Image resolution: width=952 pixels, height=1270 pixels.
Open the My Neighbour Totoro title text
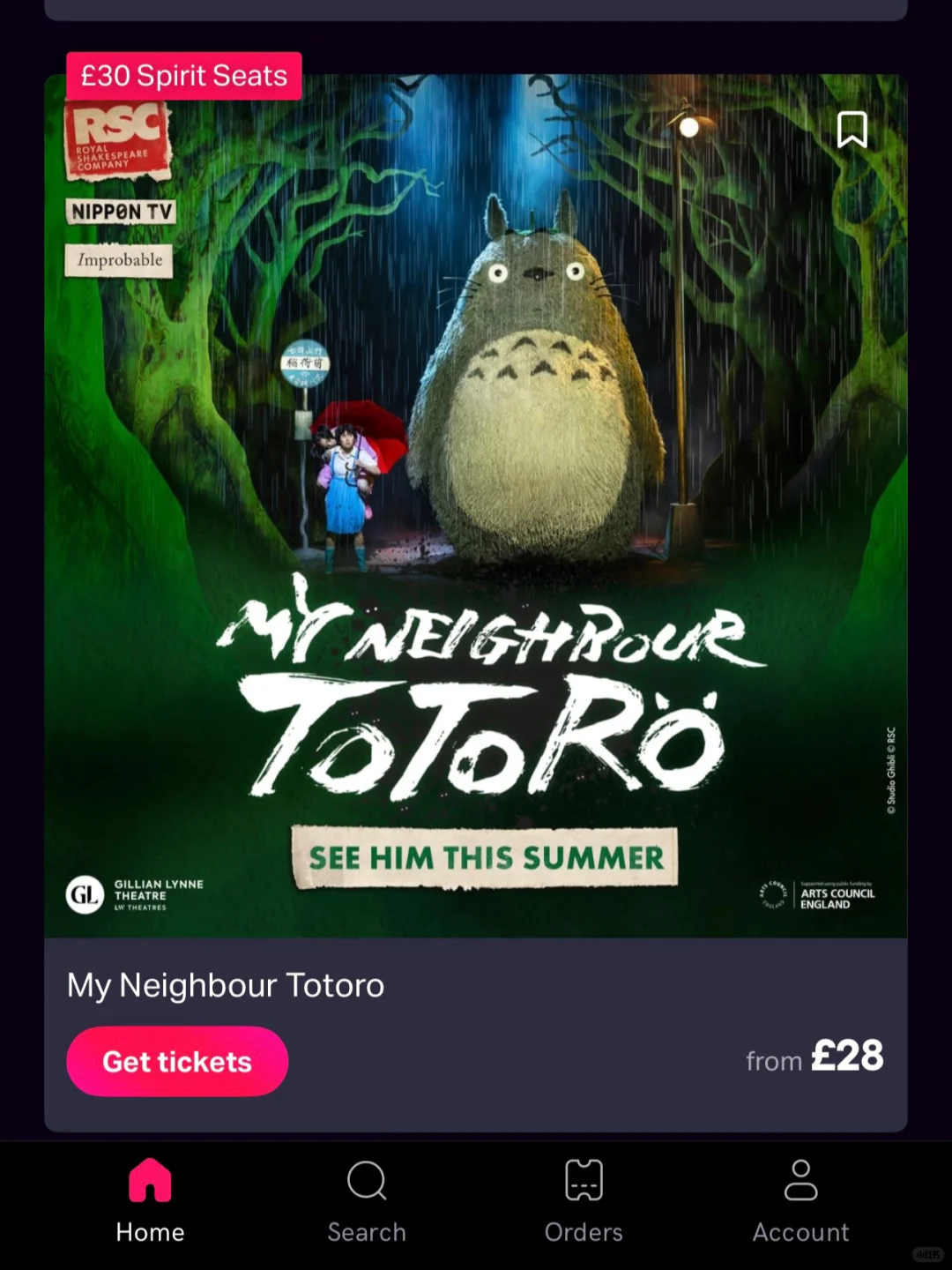click(226, 985)
